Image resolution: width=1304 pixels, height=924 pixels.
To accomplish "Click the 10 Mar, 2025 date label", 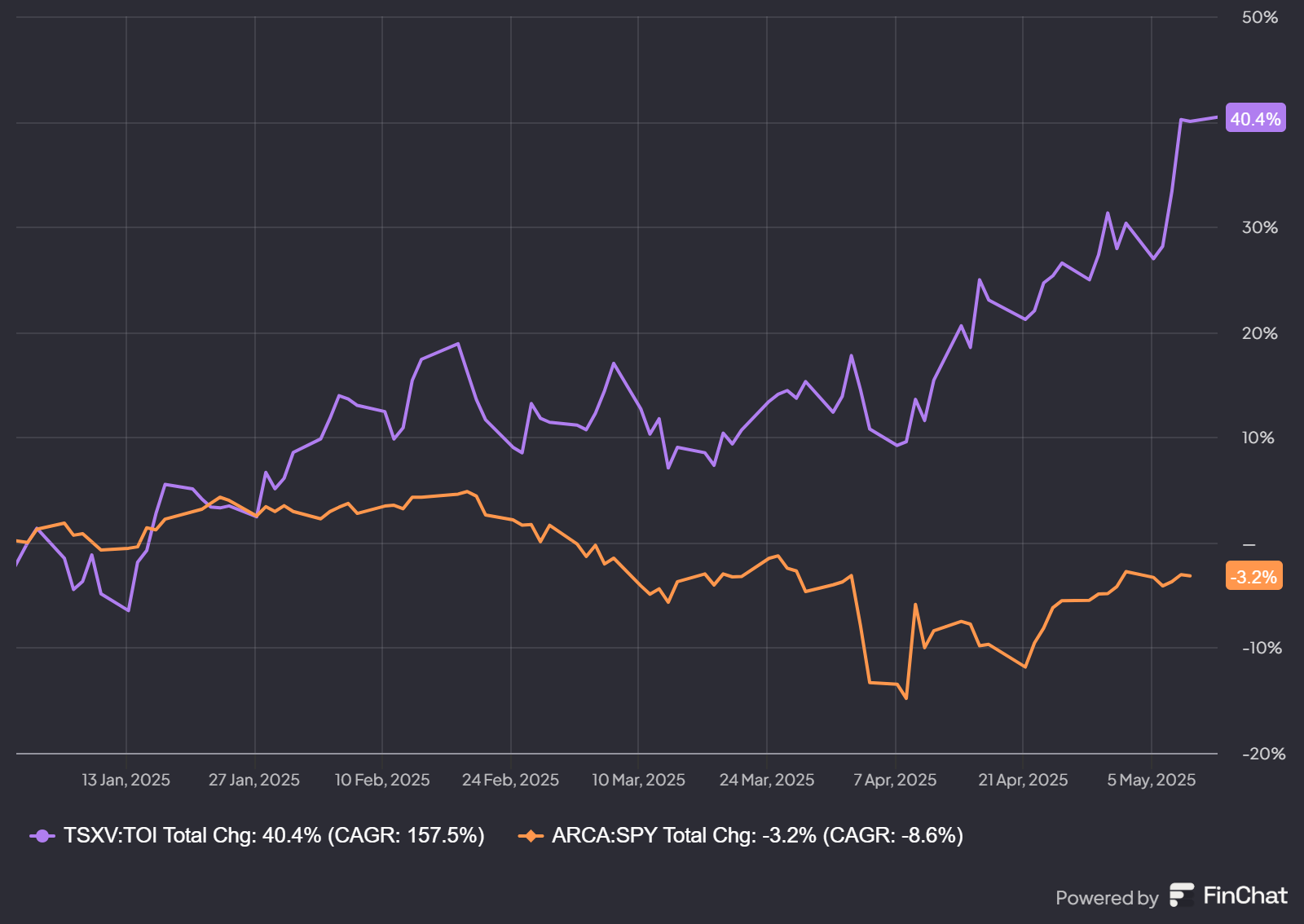I will pyautogui.click(x=638, y=780).
